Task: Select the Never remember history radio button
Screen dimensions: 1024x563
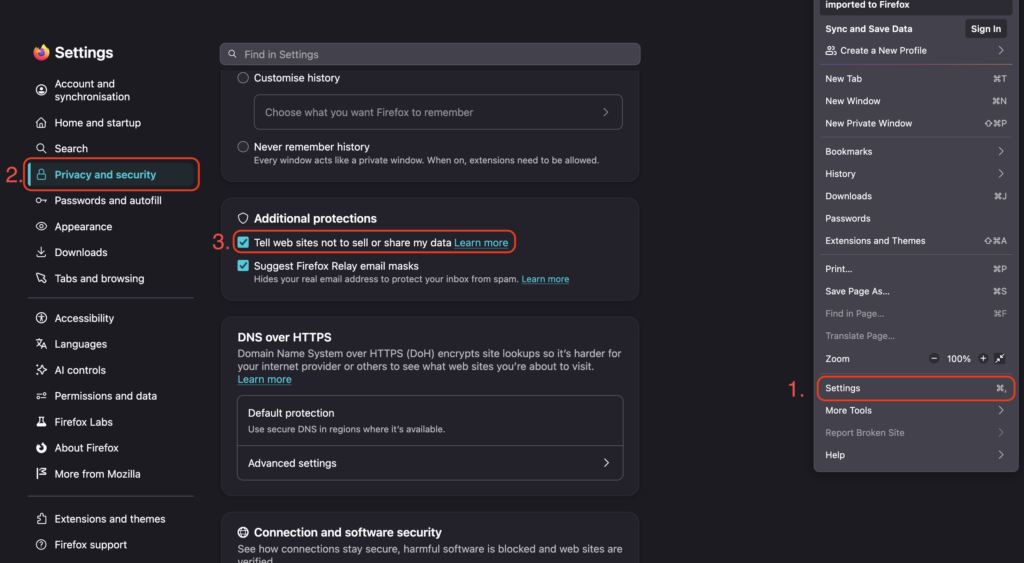Action: click(x=243, y=147)
